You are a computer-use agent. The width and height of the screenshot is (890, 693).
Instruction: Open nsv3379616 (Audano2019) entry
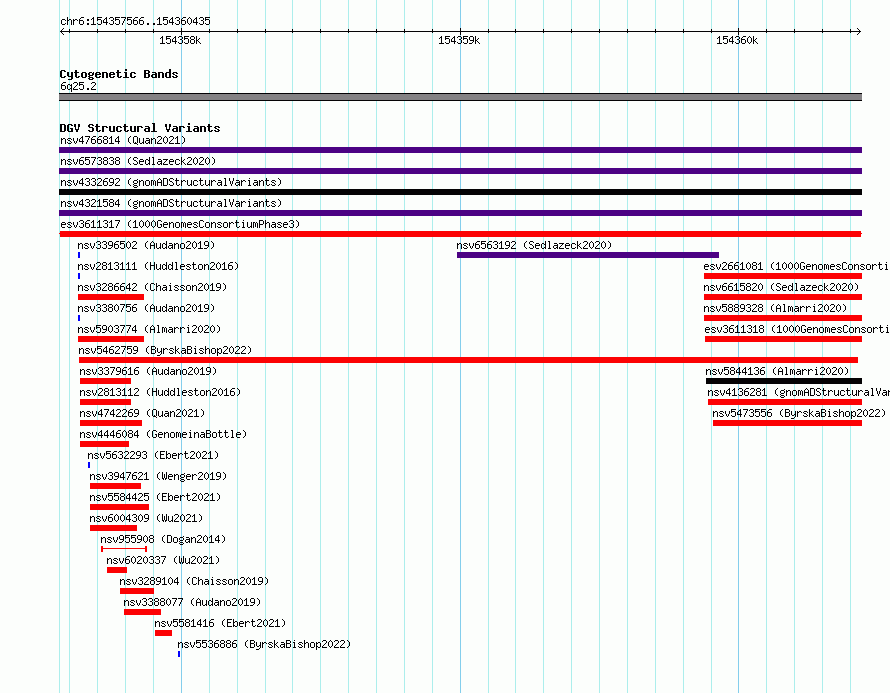[x=148, y=371]
